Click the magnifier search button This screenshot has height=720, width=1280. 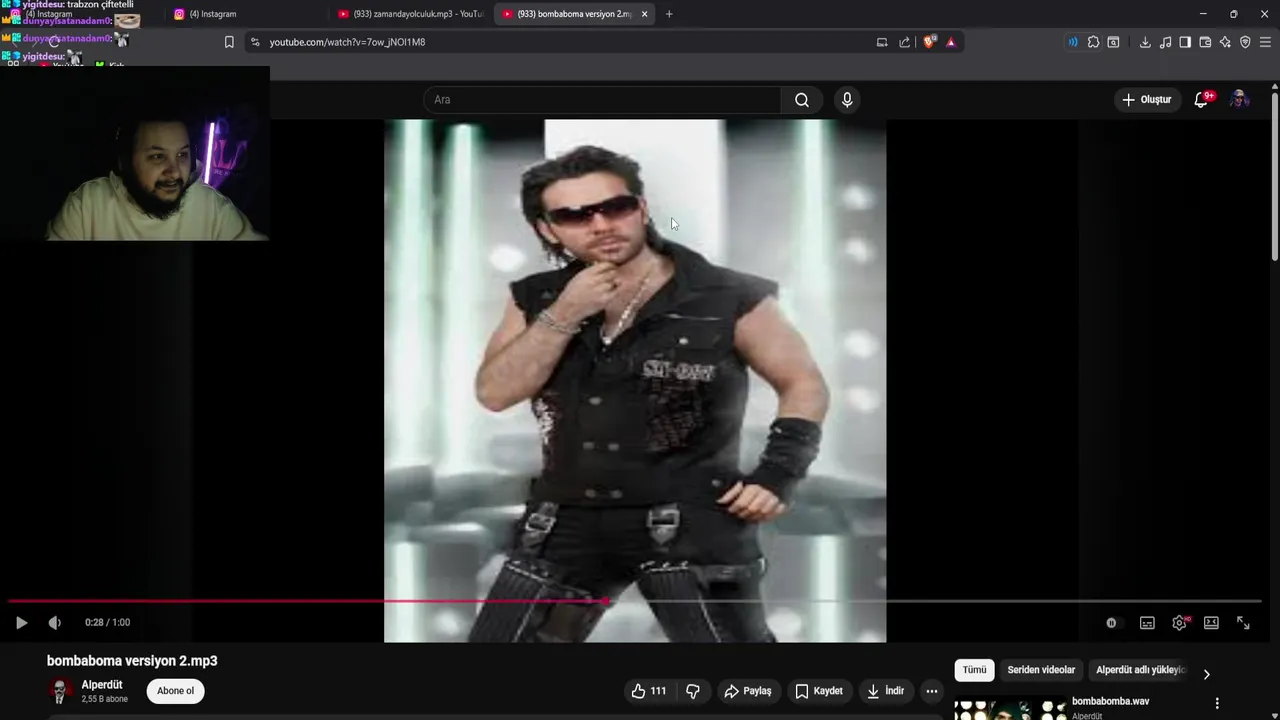[x=802, y=100]
